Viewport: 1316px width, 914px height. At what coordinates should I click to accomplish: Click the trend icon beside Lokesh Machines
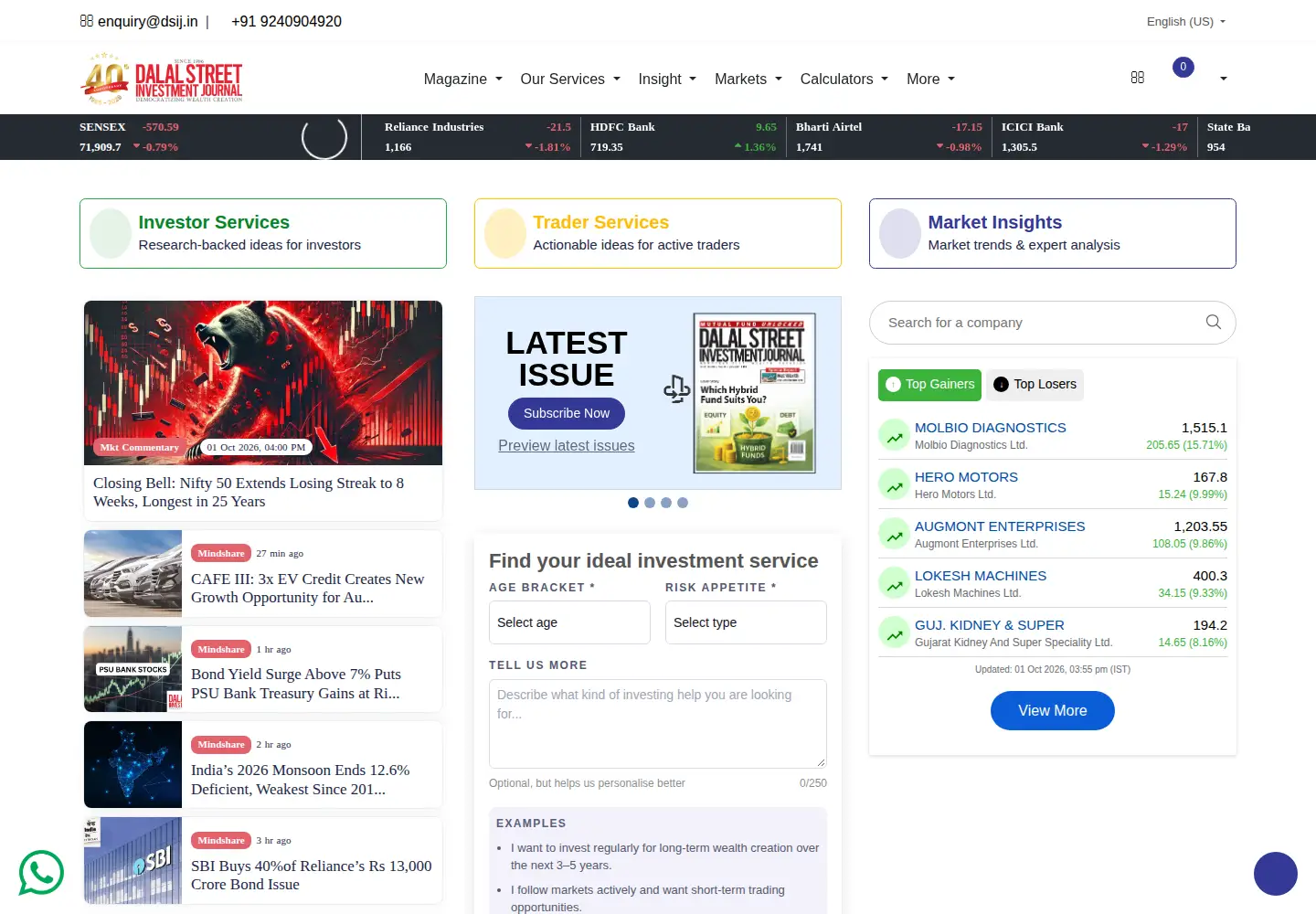pos(894,583)
